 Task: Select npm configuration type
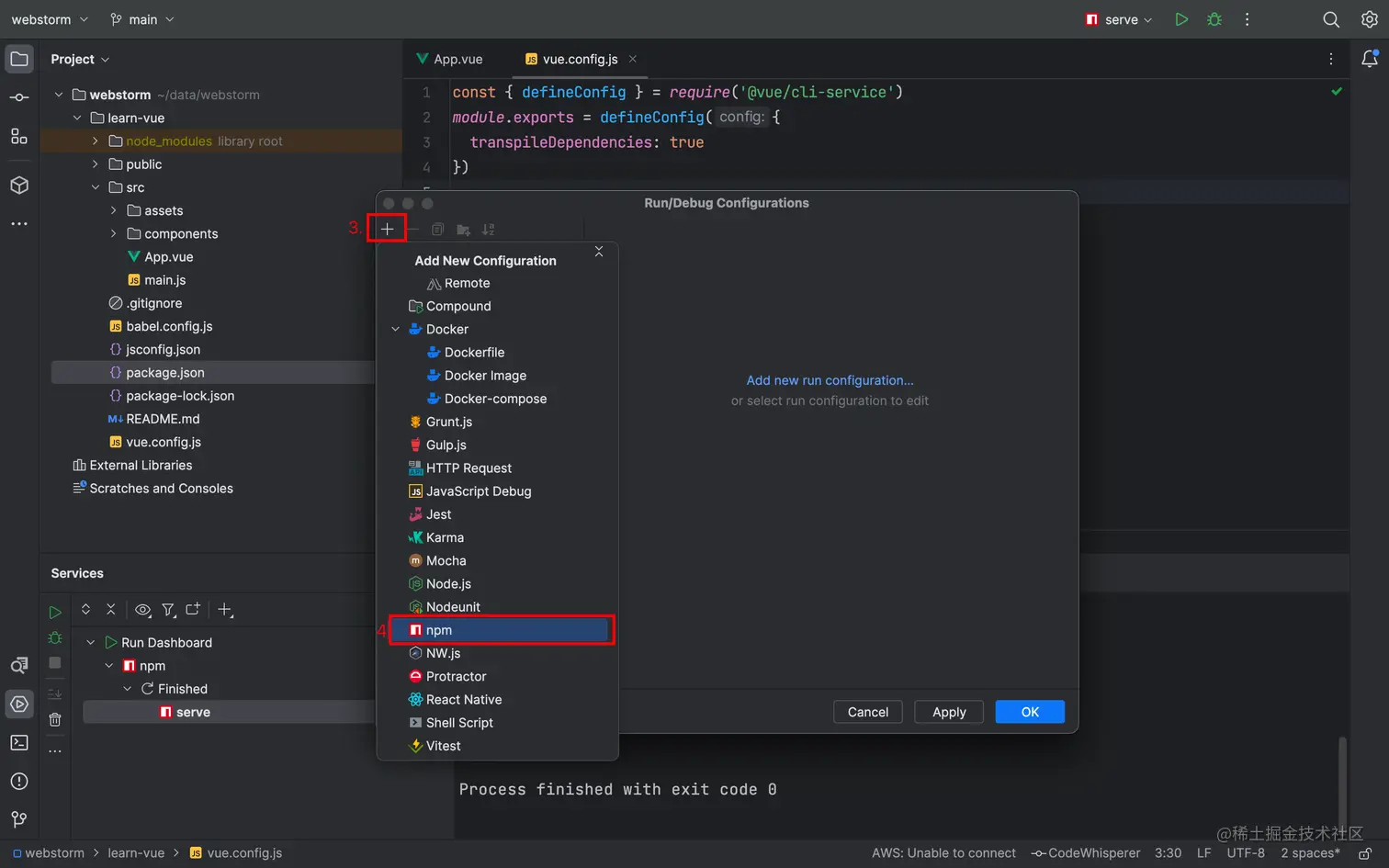coord(501,630)
